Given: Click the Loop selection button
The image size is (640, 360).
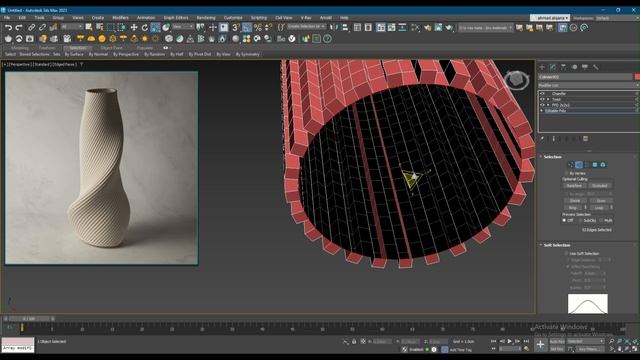Looking at the screenshot, I should point(599,207).
